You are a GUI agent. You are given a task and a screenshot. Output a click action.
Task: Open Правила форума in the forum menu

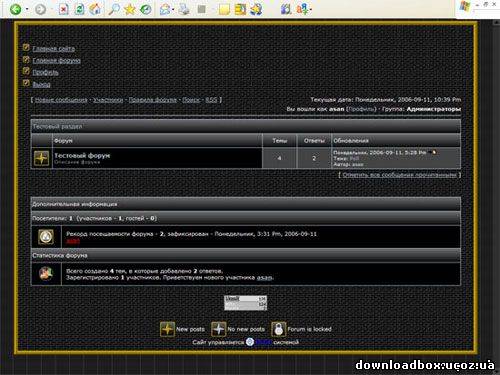point(153,100)
